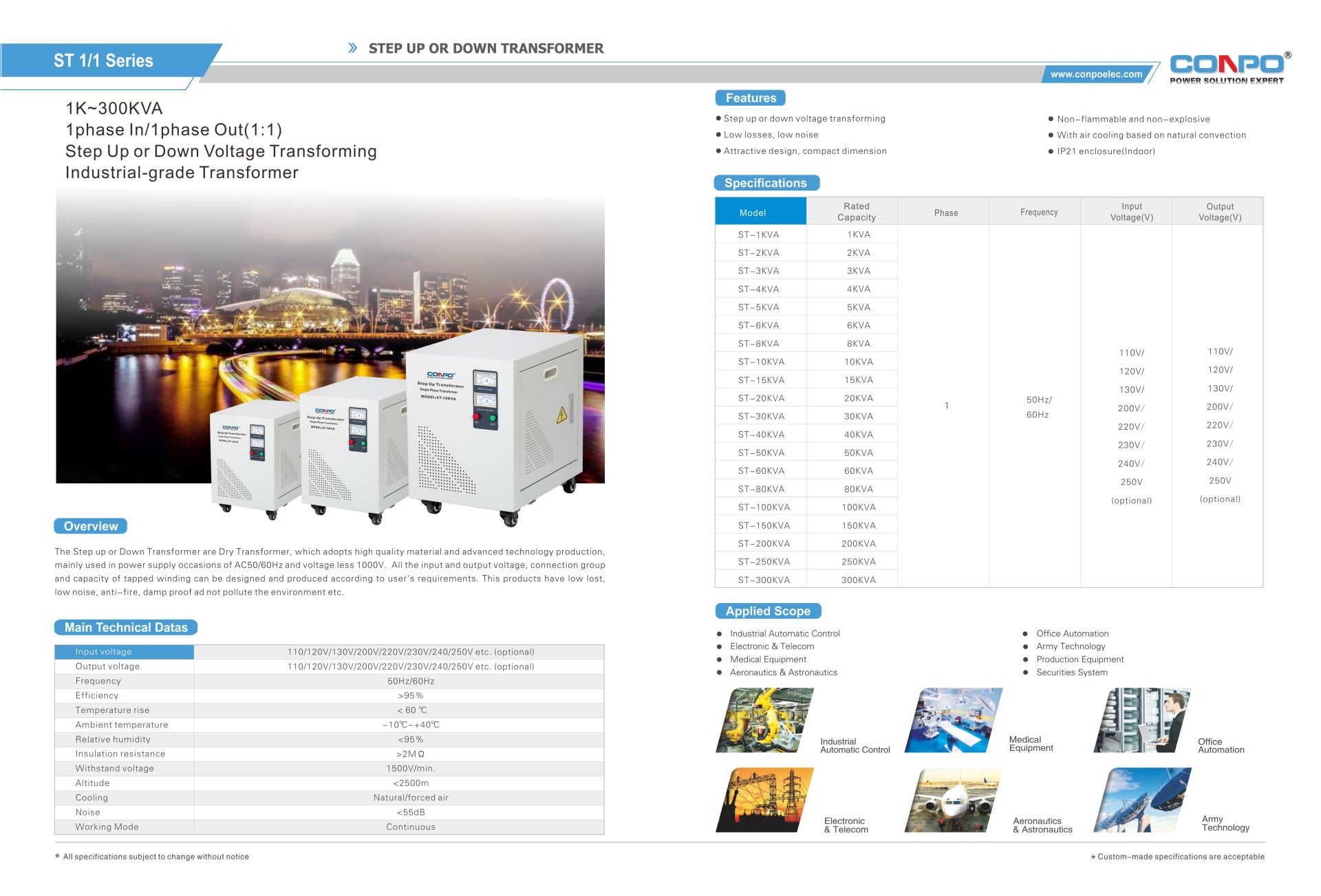Select the ST-30KVA model cell

[760, 416]
